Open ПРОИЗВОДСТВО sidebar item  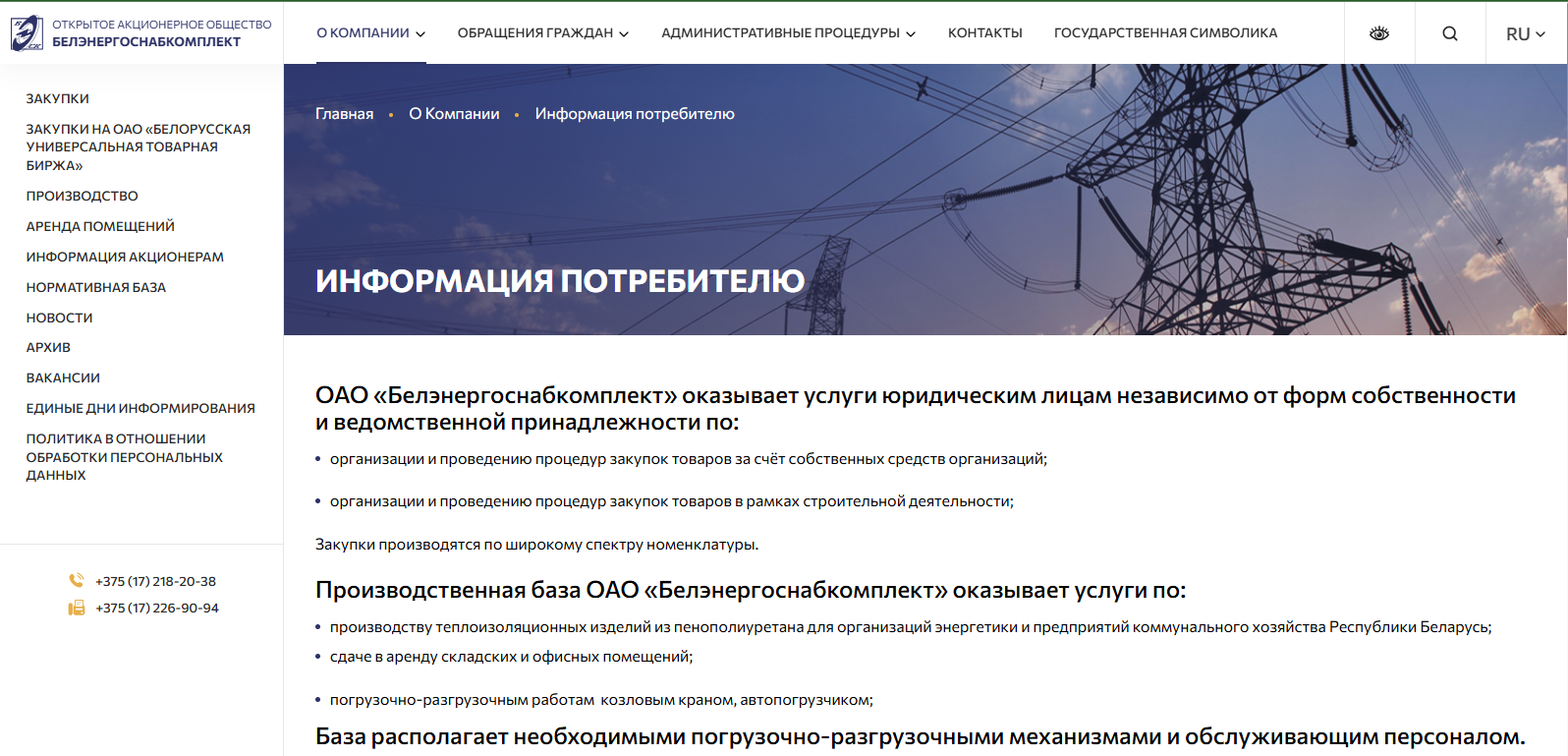(x=83, y=196)
